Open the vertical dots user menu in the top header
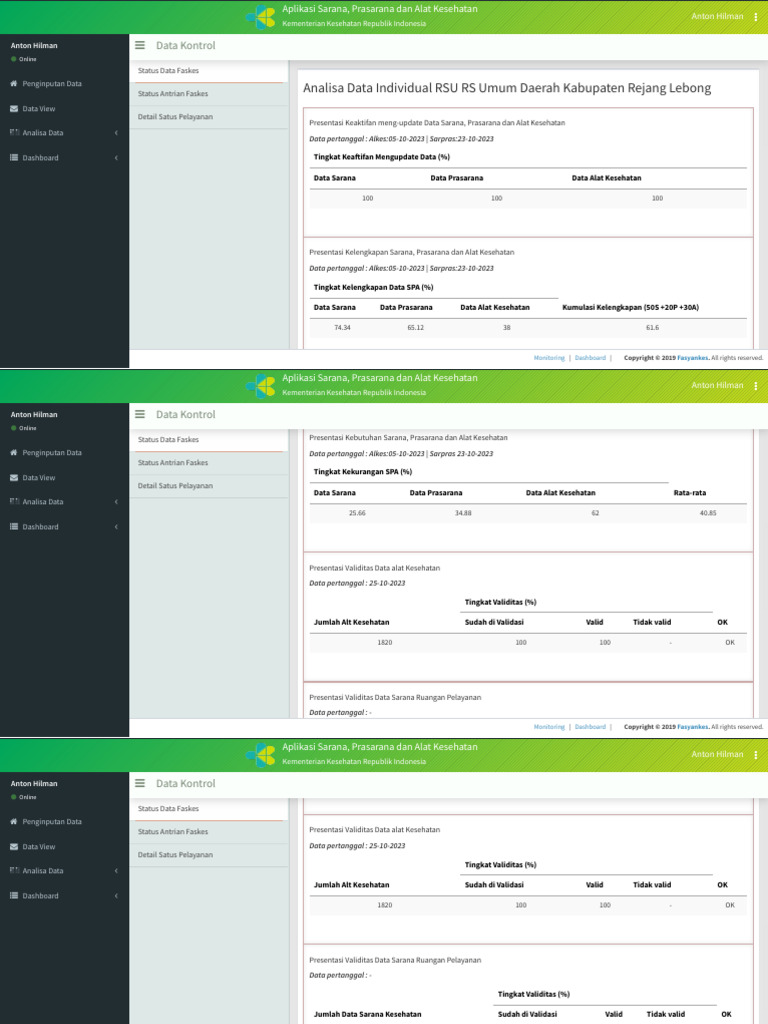 click(755, 17)
